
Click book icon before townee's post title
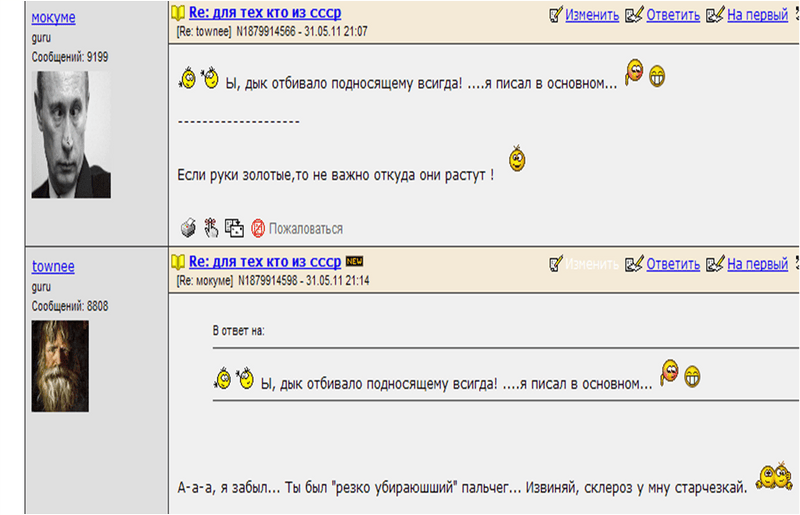(x=178, y=262)
